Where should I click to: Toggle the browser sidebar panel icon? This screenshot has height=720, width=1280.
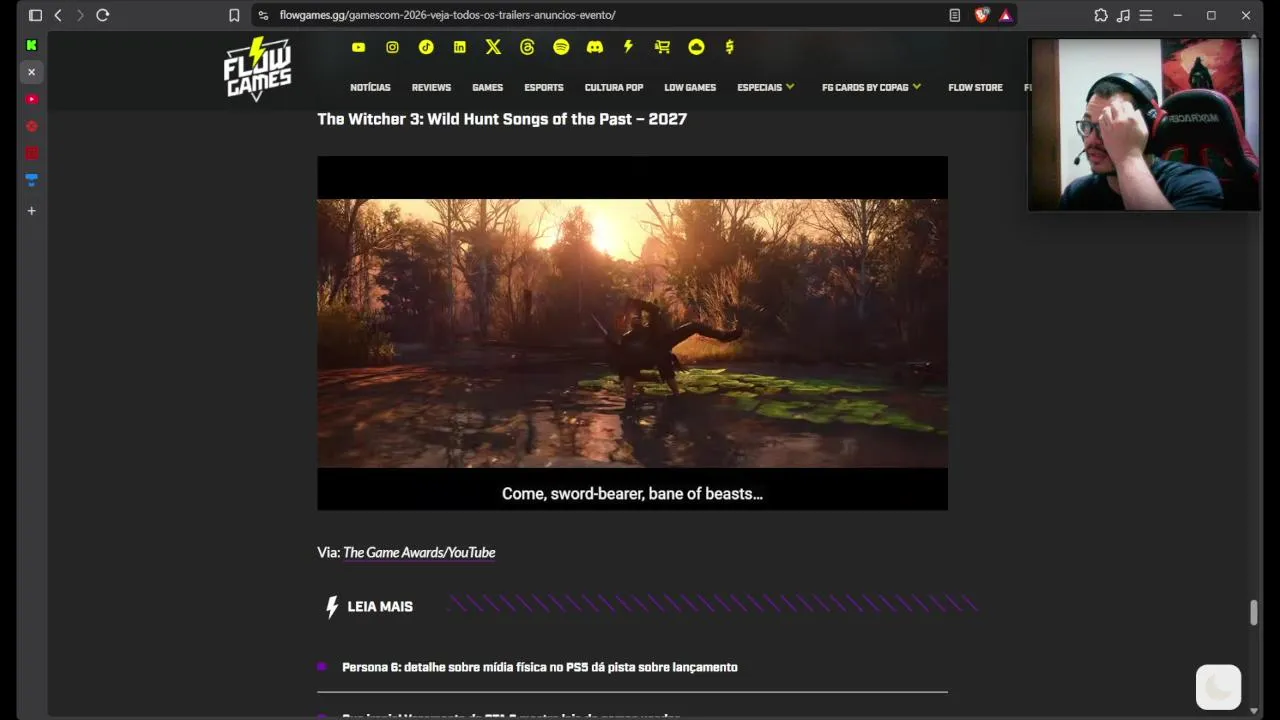tap(35, 15)
